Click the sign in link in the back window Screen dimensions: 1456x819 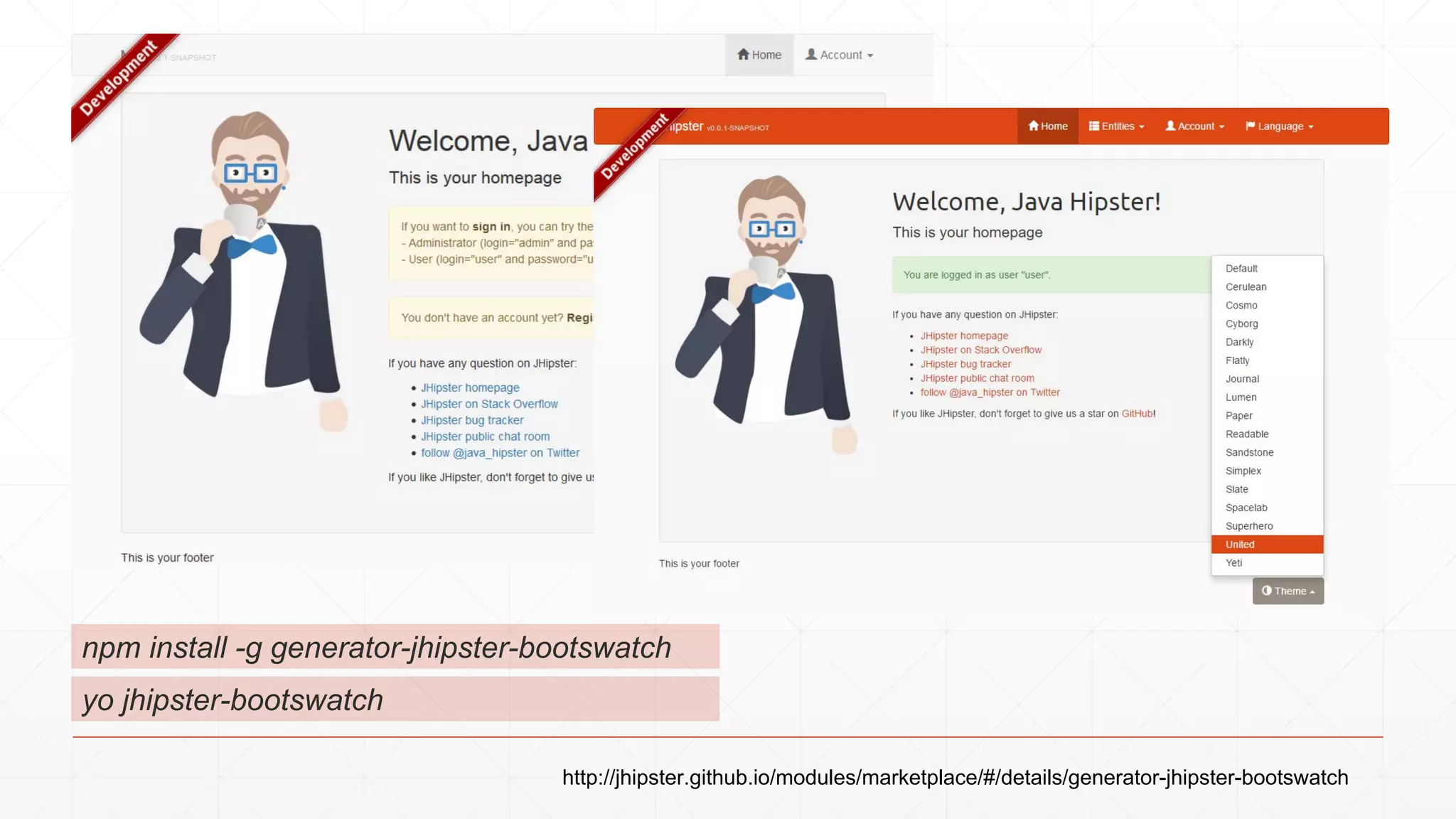[491, 227]
